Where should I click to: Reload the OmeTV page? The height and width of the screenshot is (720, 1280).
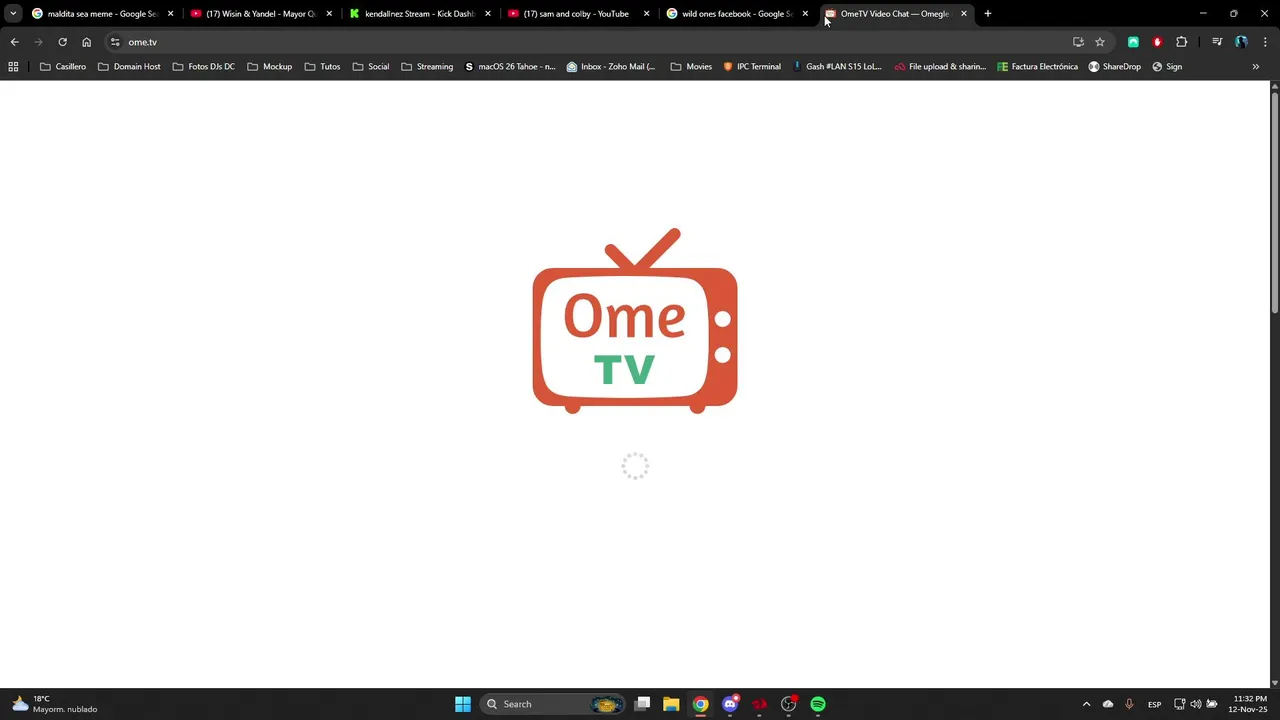tap(62, 42)
